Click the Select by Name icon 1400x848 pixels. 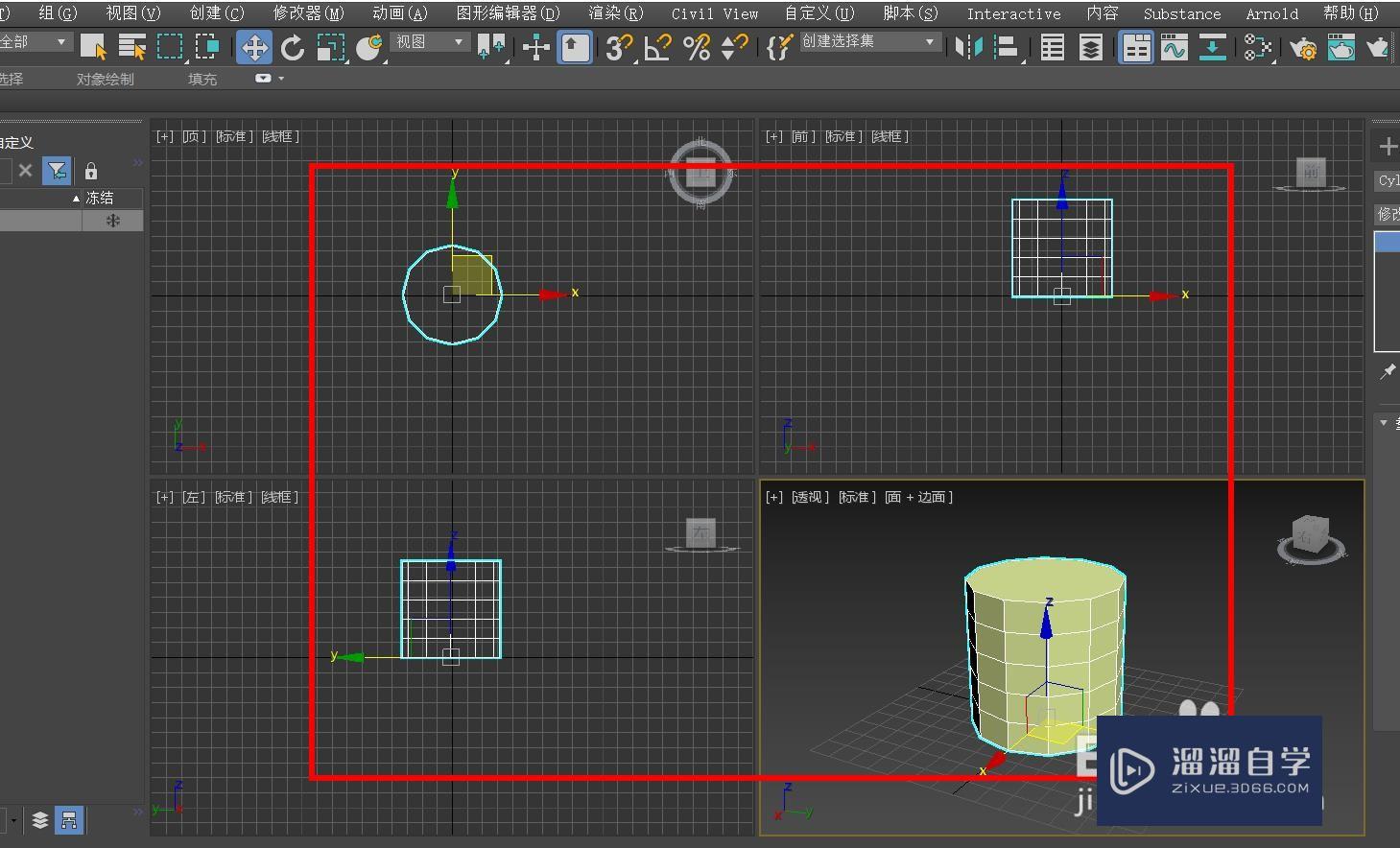pyautogui.click(x=131, y=47)
